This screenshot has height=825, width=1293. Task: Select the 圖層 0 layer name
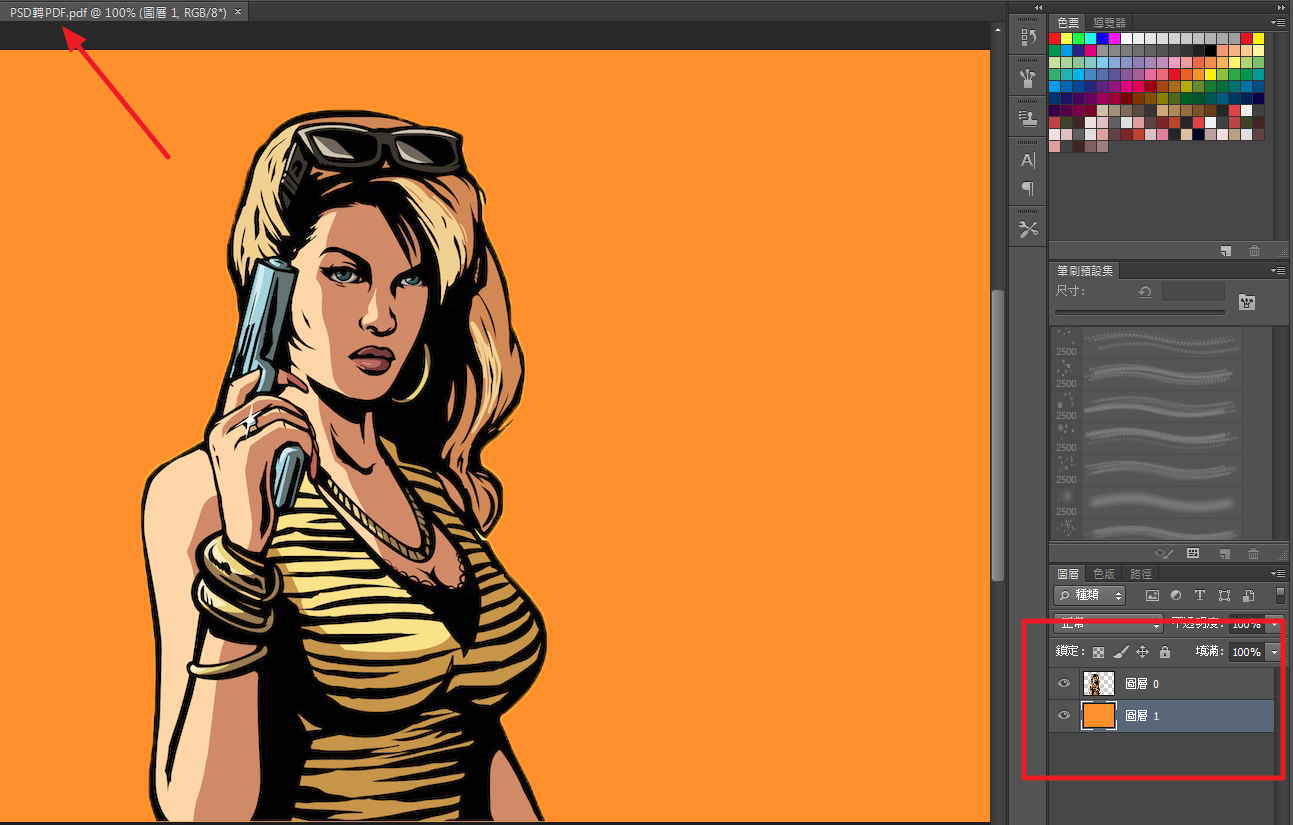[x=1142, y=684]
